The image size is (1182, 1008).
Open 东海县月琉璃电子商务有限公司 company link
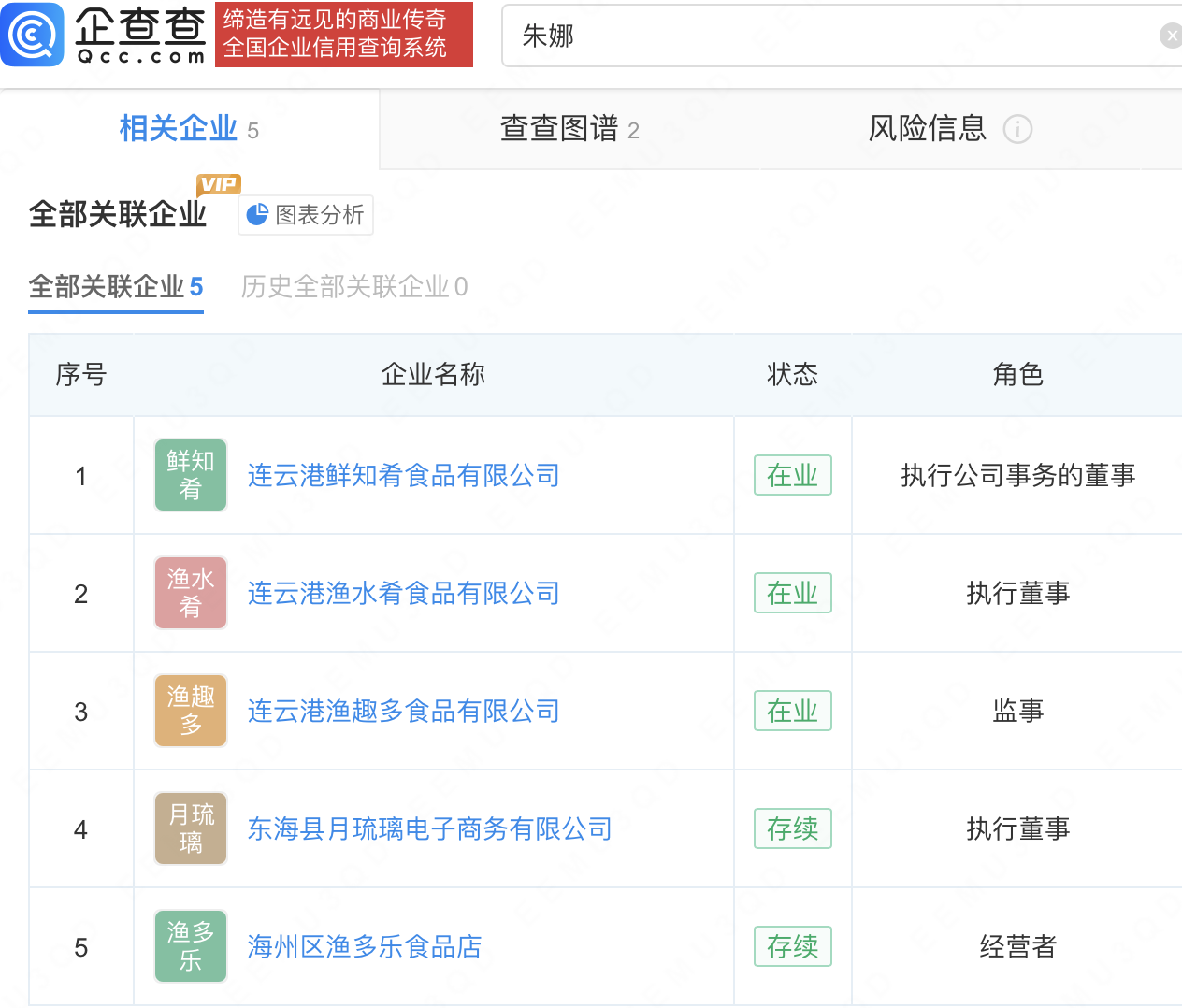click(429, 829)
